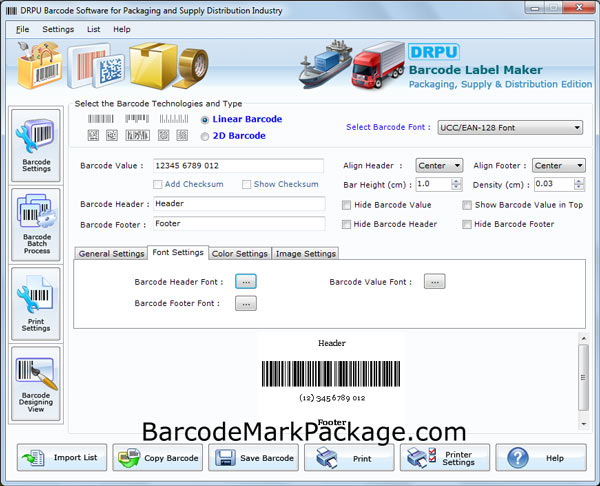Viewport: 600px width, 486px height.
Task: Switch to the Image Settings tab
Action: 305,254
